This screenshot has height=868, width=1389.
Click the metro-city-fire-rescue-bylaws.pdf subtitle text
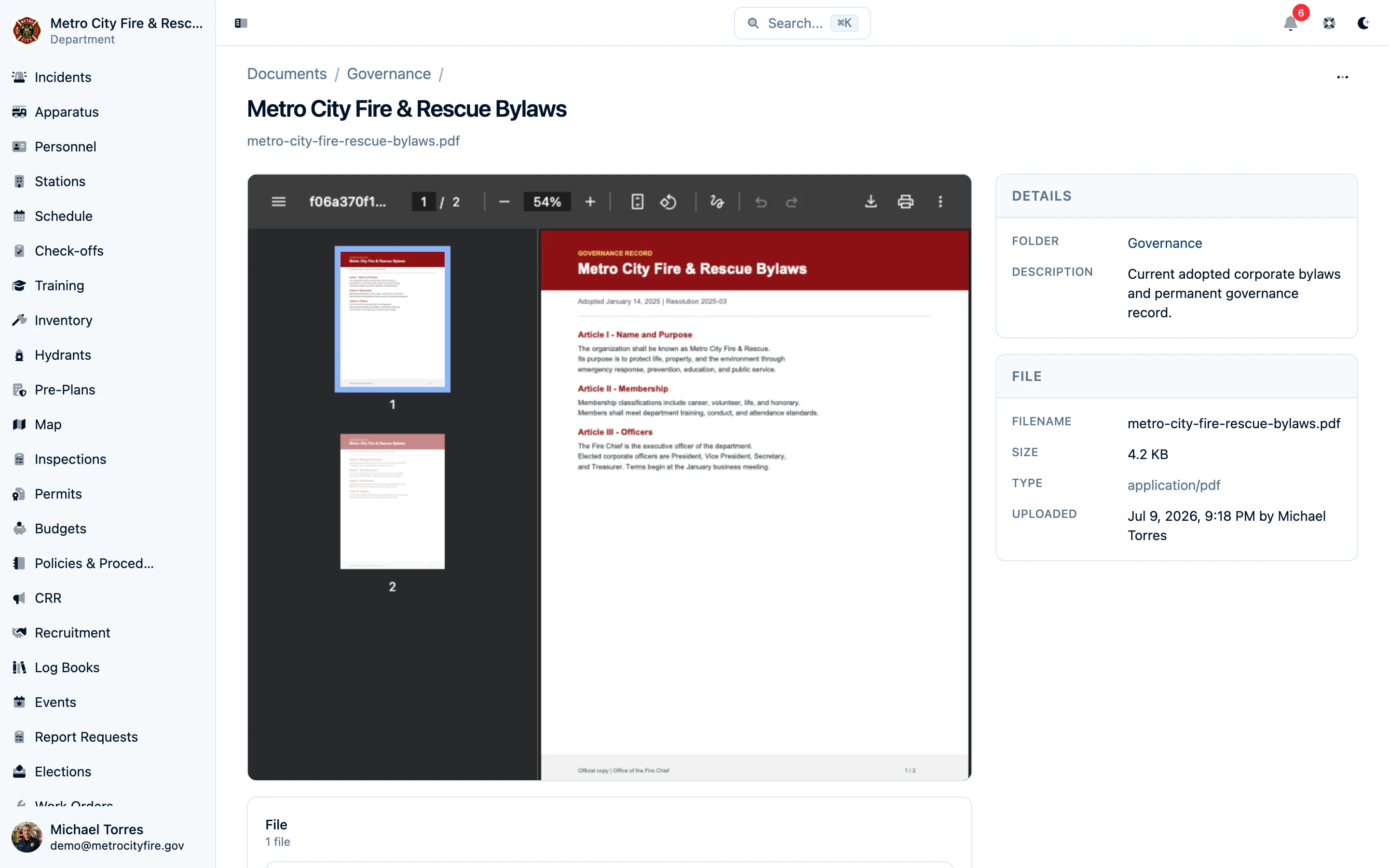point(353,141)
